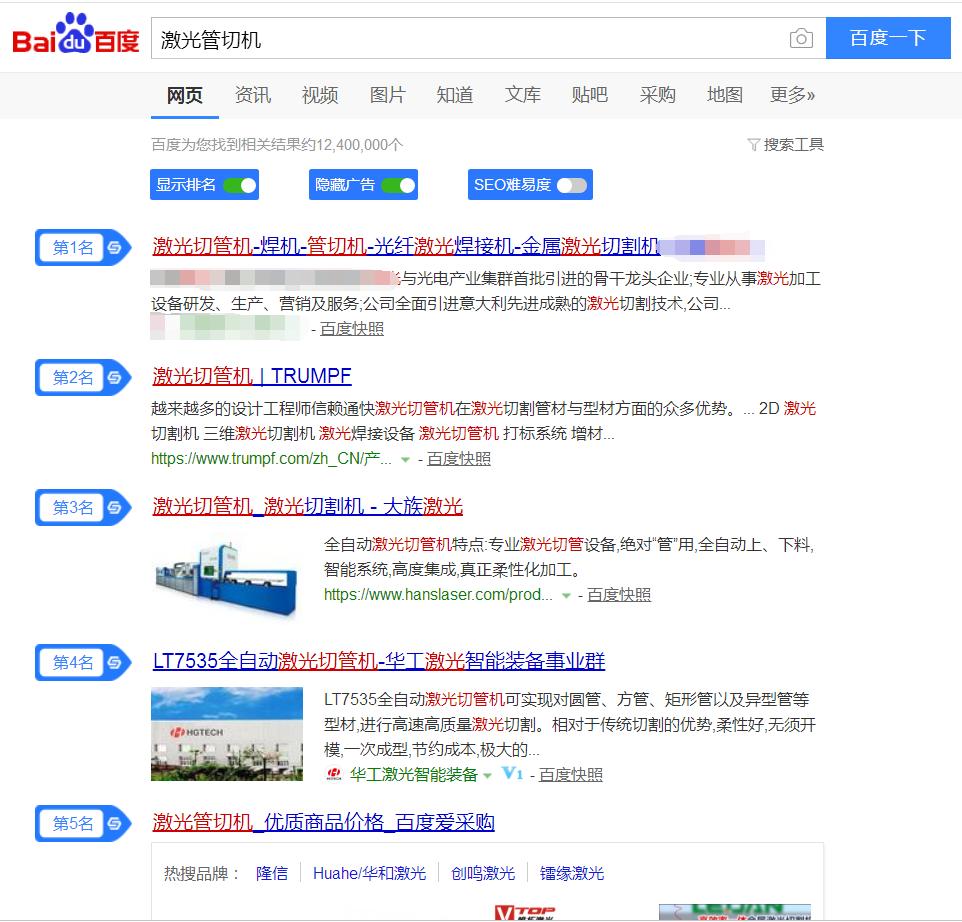This screenshot has width=962, height=922.
Task: Visit the trumpf.com URL link
Action: point(271,459)
